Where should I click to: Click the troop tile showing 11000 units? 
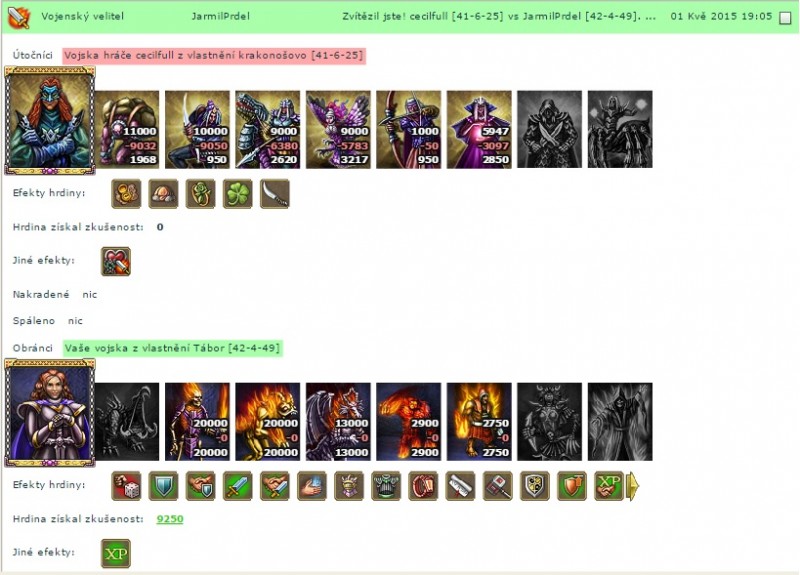click(127, 130)
